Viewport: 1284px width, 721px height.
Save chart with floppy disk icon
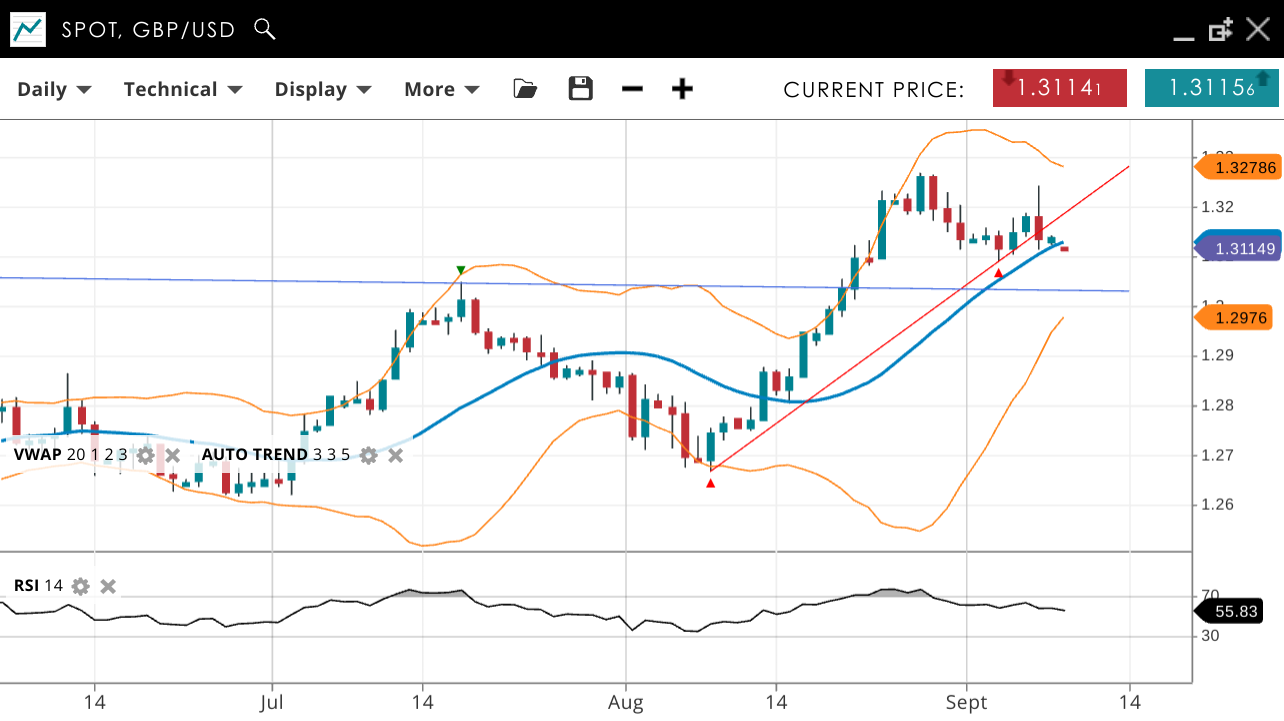(580, 89)
